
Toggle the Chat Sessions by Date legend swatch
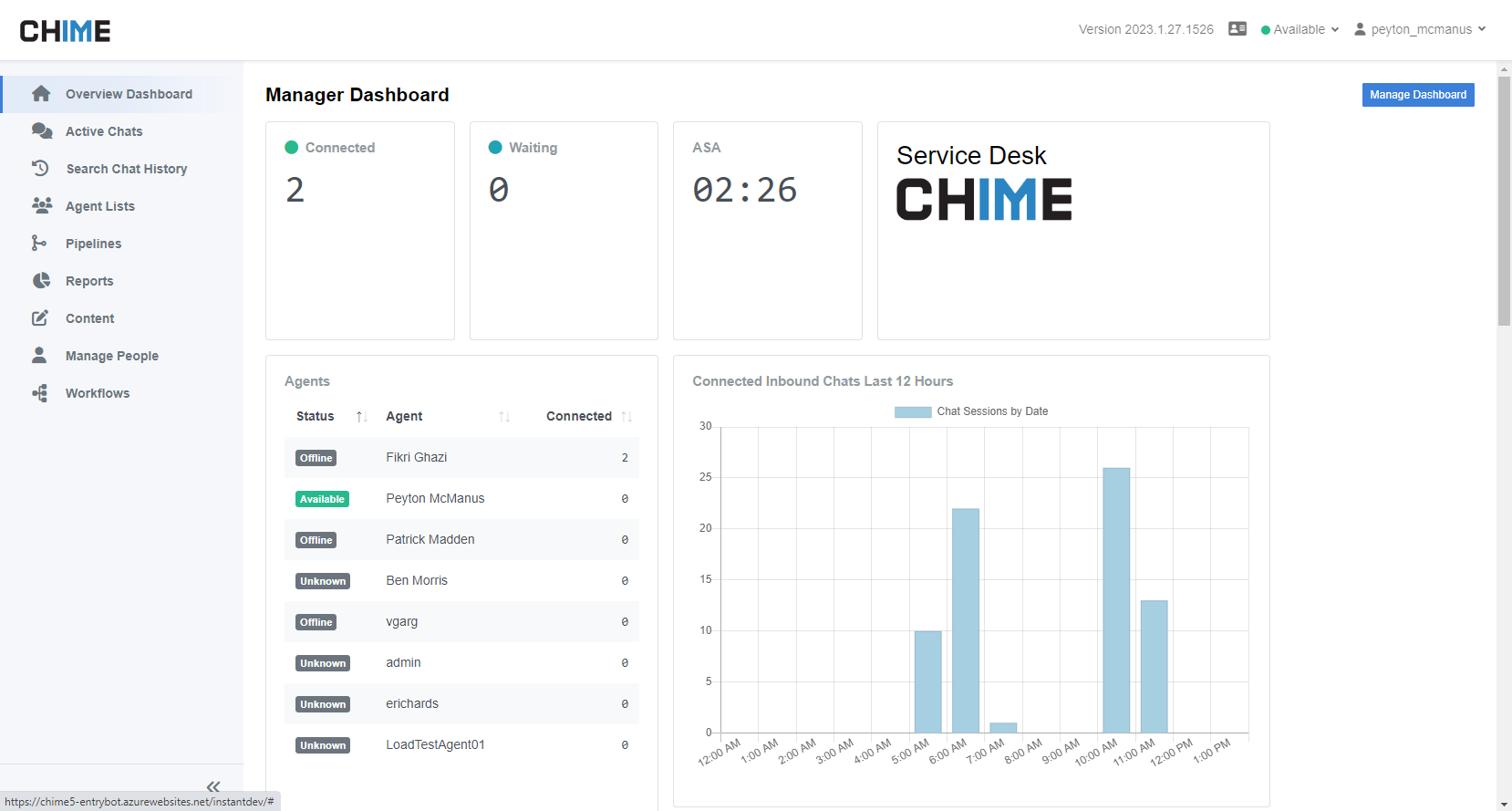[913, 411]
